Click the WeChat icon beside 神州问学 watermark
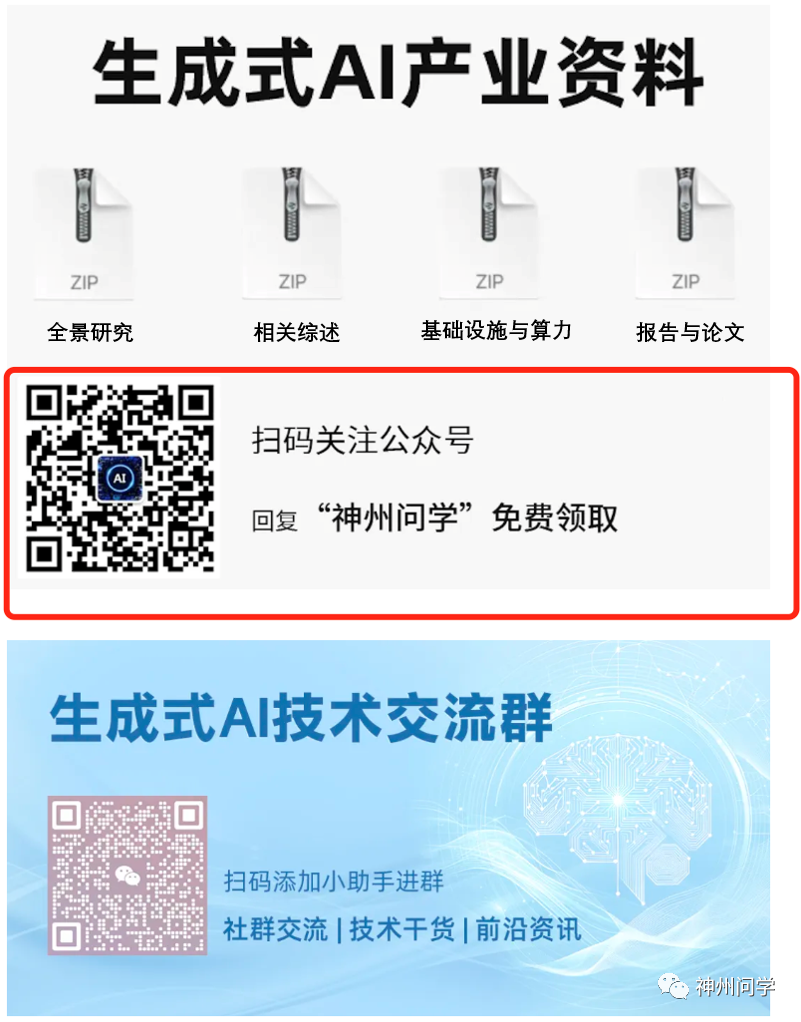The width and height of the screenshot is (801, 1022). click(673, 987)
